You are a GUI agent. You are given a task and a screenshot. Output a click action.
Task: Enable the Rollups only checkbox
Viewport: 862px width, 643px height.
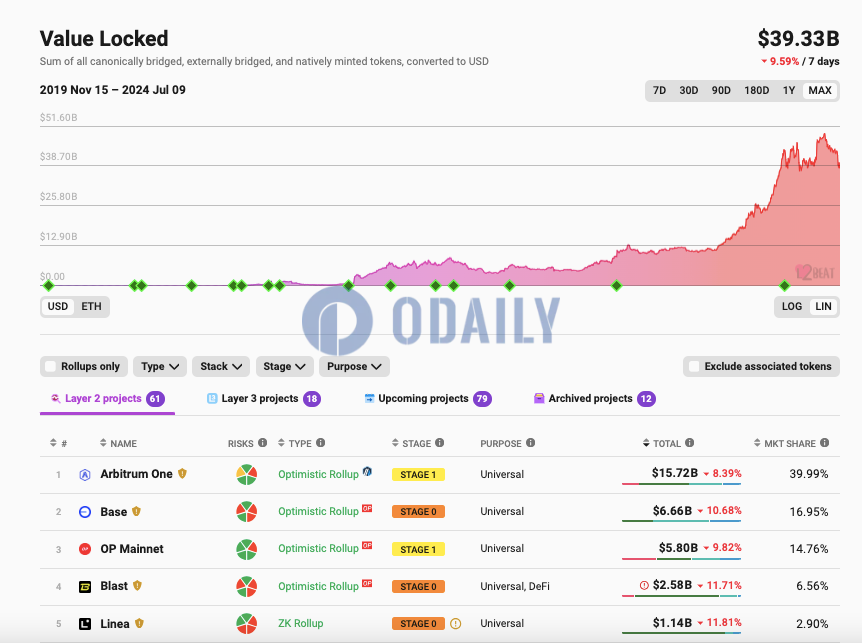pyautogui.click(x=51, y=367)
